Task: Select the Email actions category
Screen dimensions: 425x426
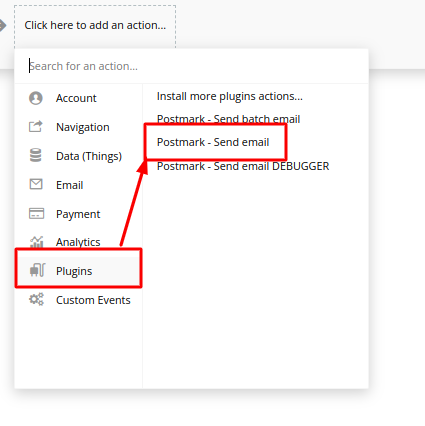Action: pos(69,185)
